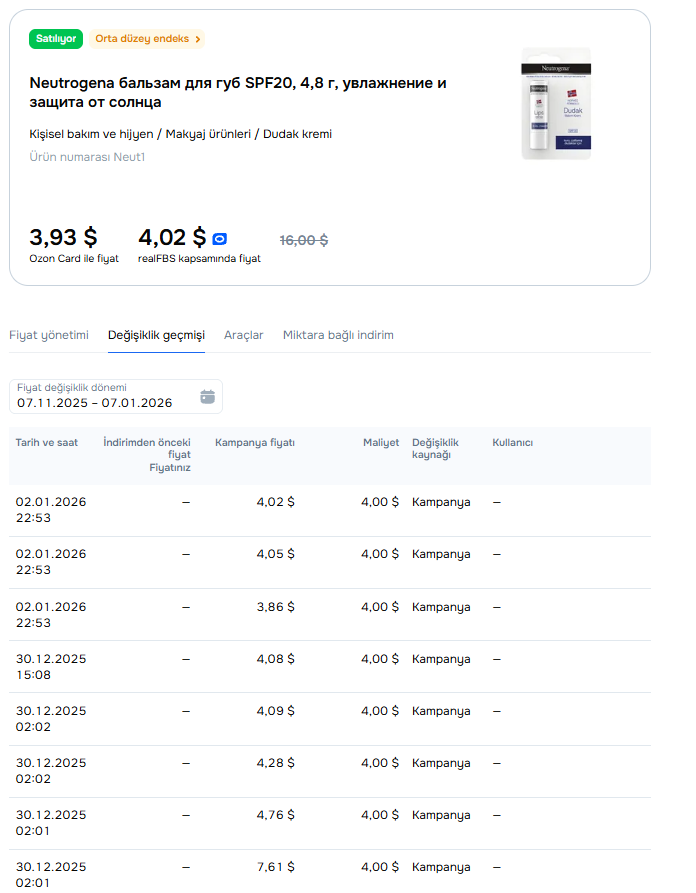The image size is (696, 893).
Task: Click the 4,02 $ realFBS price
Action: (x=172, y=237)
